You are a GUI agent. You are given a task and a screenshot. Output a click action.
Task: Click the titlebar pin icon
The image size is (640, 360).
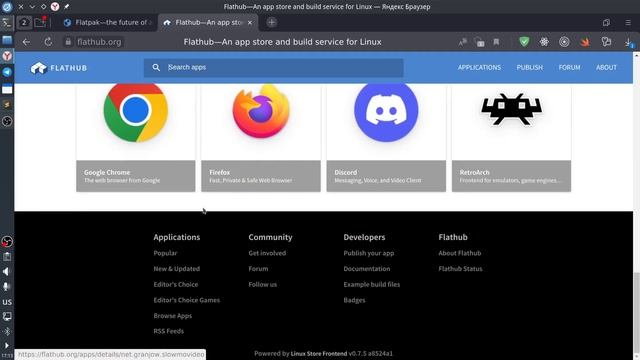click(x=67, y=7)
